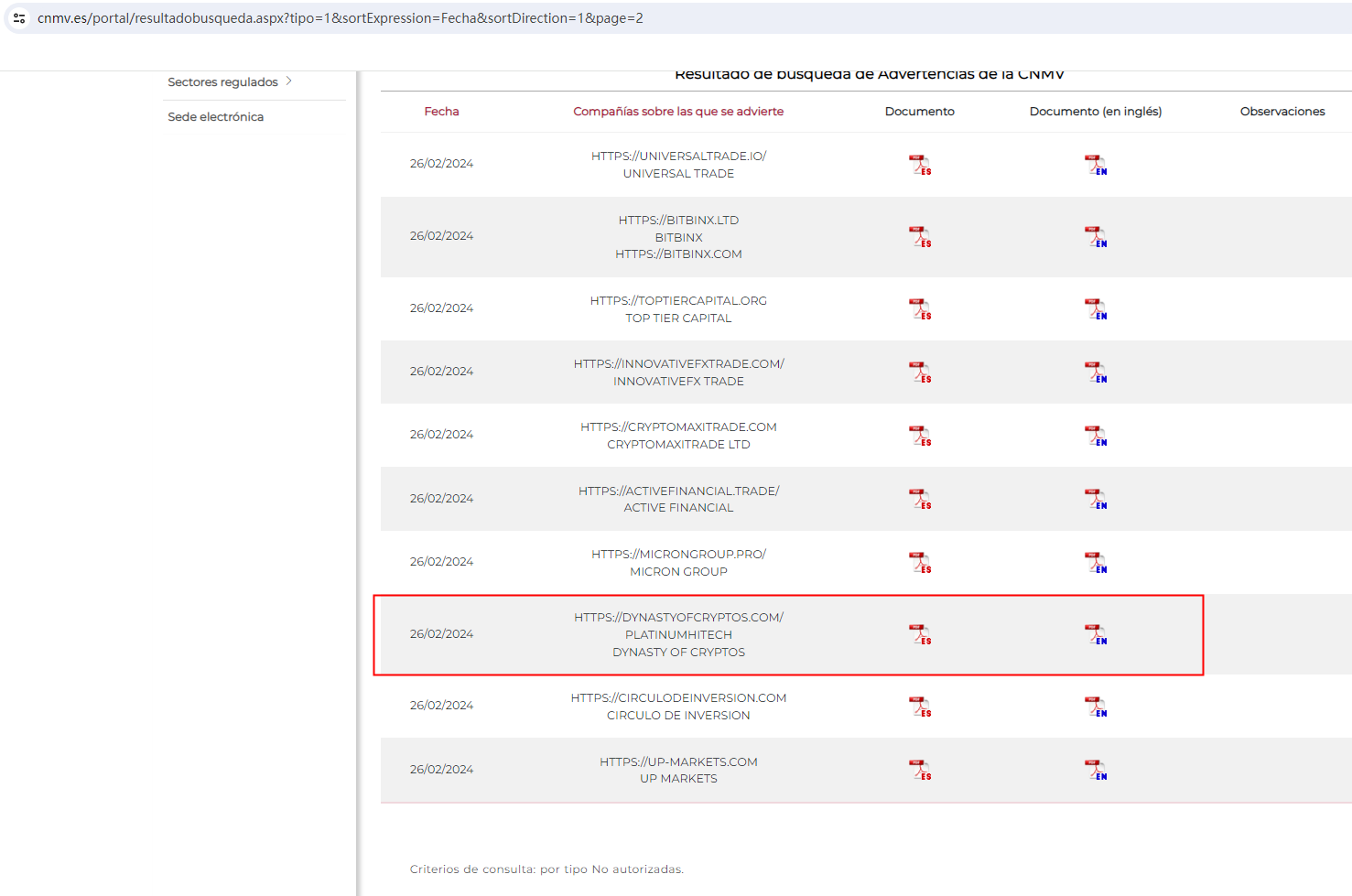The height and width of the screenshot is (896, 1352).
Task: Open English PDF for Dynasty of Cryptos
Action: pyautogui.click(x=1096, y=634)
